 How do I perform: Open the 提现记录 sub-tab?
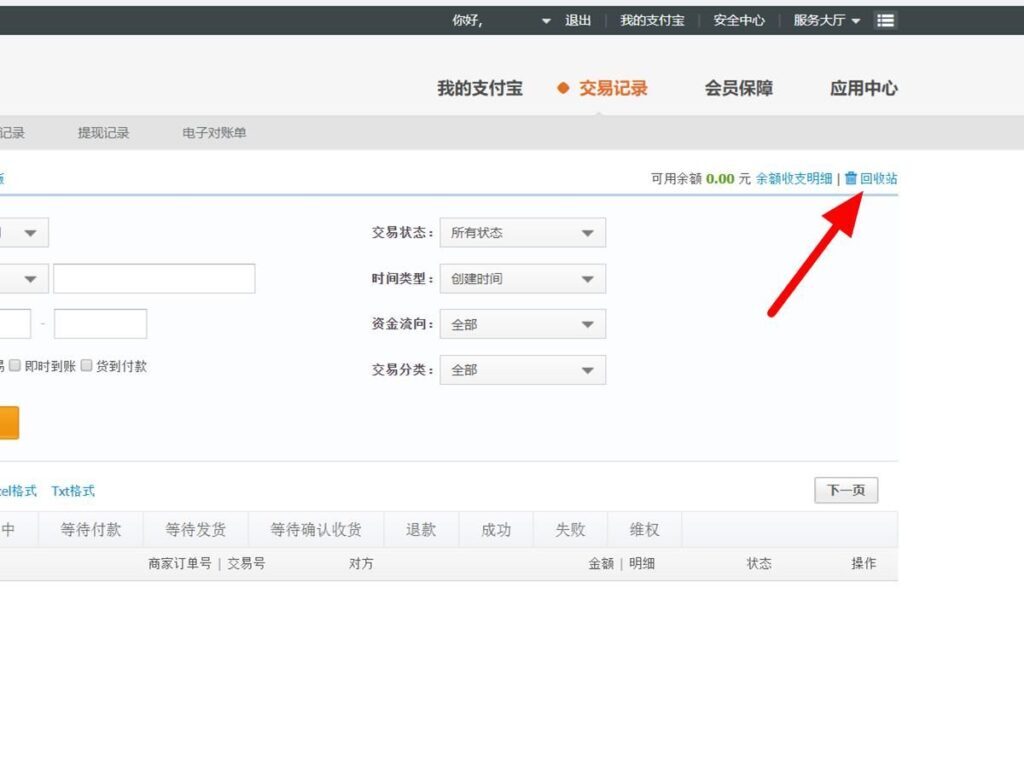click(x=103, y=133)
